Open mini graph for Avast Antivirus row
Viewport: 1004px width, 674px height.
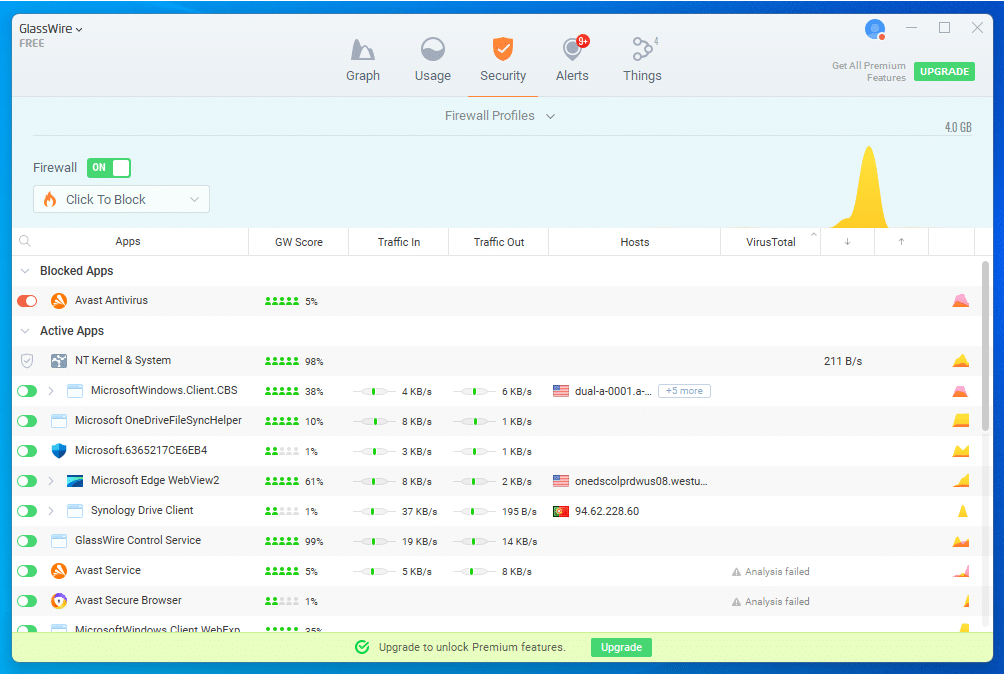(960, 300)
